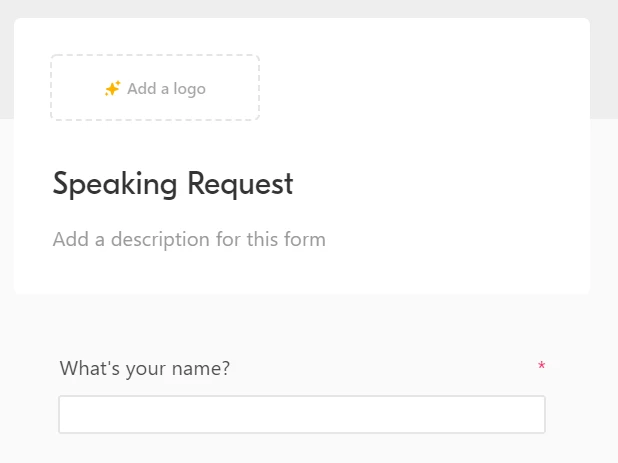The width and height of the screenshot is (618, 463).
Task: Click the yellow sparkle icon beside Add a logo
Action: 113,89
